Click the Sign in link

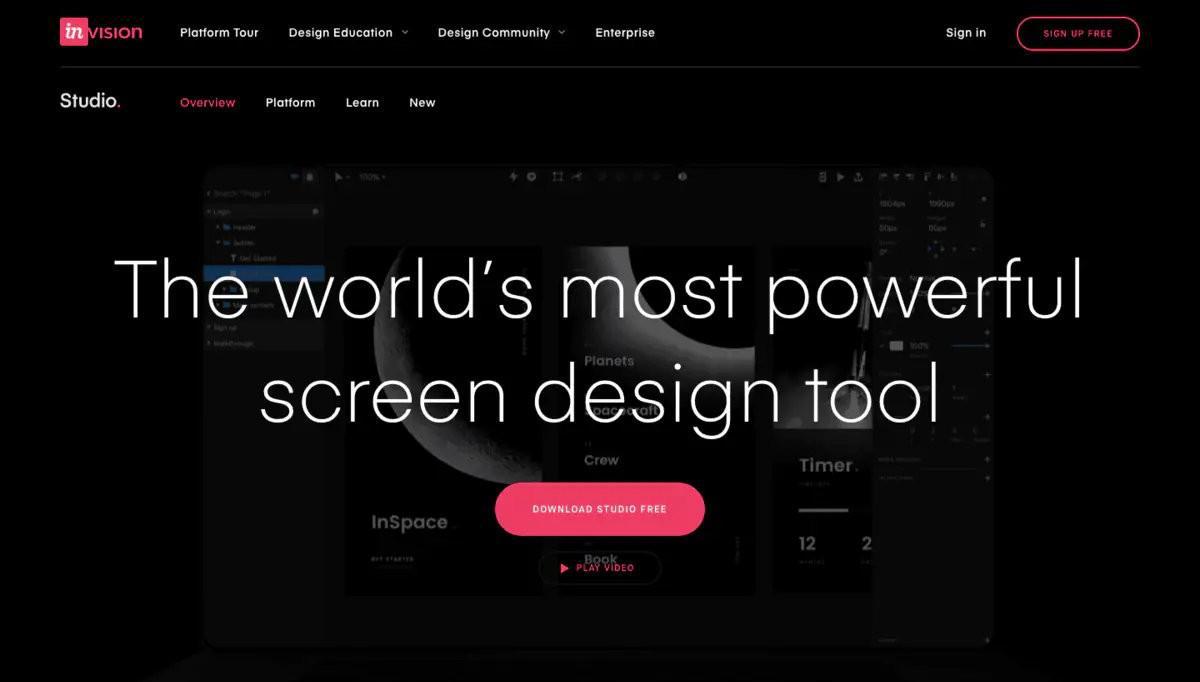pyautogui.click(x=966, y=33)
